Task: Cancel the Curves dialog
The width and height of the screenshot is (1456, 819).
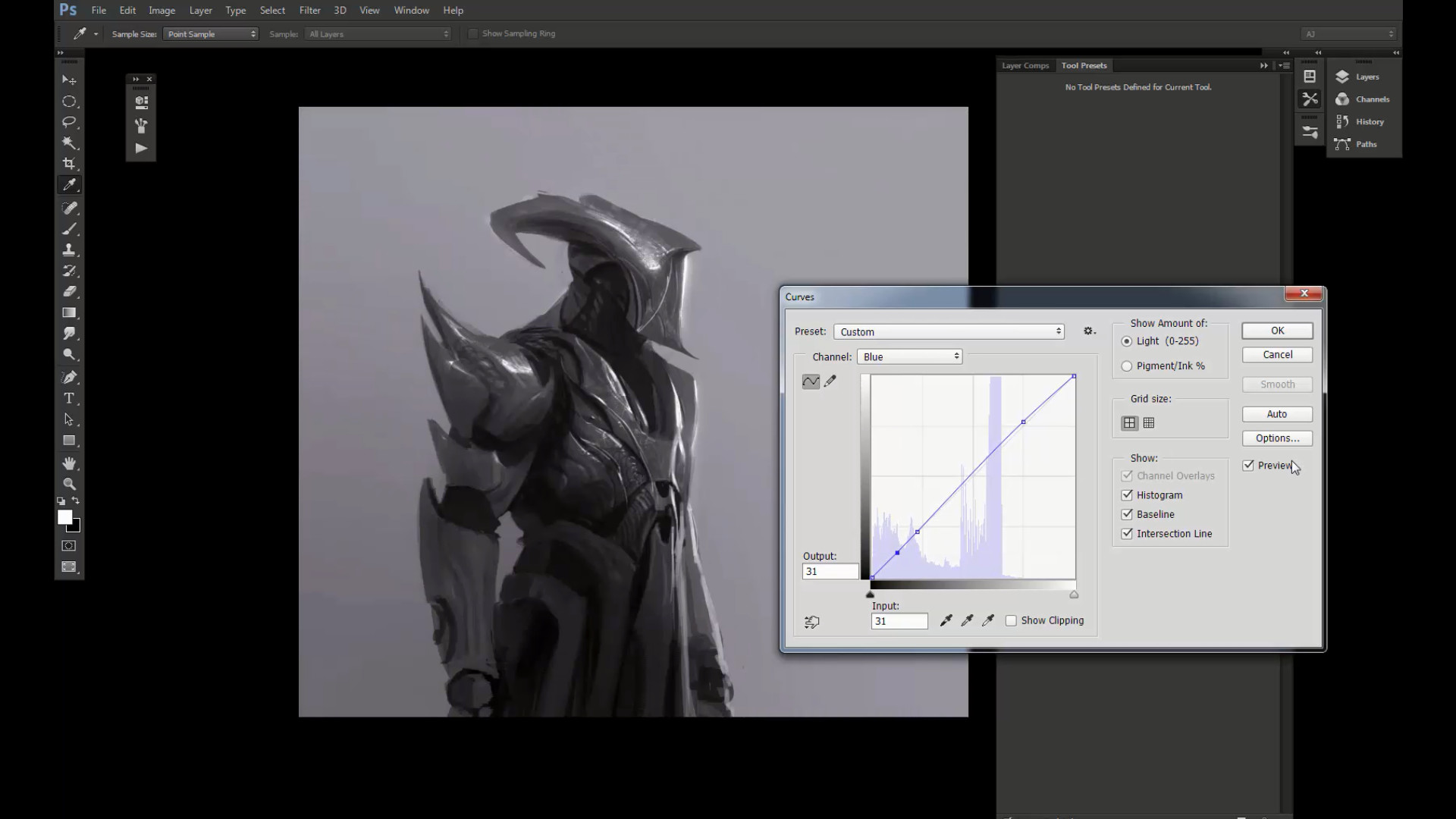Action: point(1277,355)
